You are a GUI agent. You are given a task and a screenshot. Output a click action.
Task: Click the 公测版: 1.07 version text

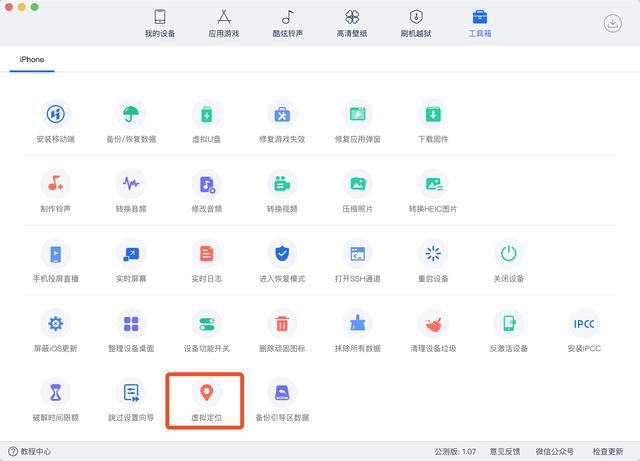click(455, 451)
